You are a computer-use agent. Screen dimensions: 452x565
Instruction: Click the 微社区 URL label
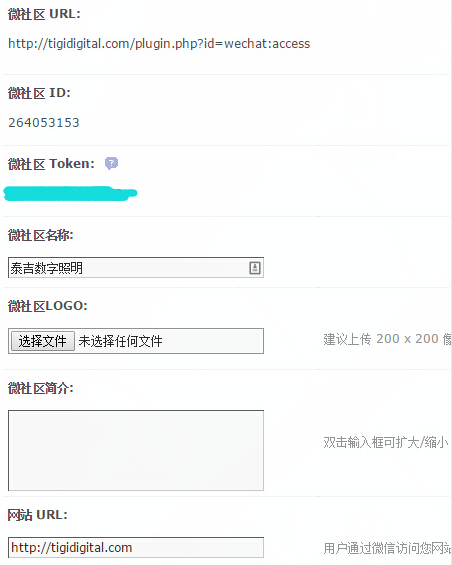44,14
